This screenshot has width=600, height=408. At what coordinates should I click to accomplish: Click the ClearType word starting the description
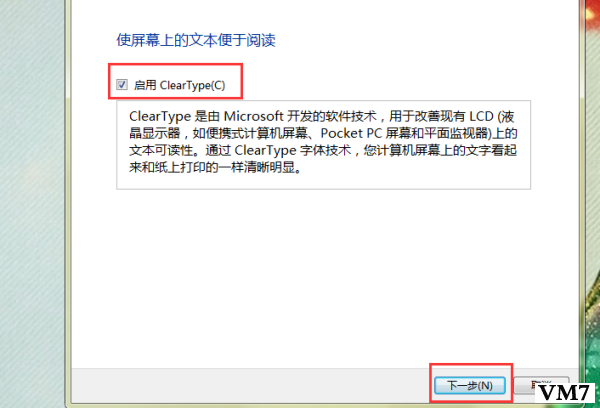click(x=160, y=116)
